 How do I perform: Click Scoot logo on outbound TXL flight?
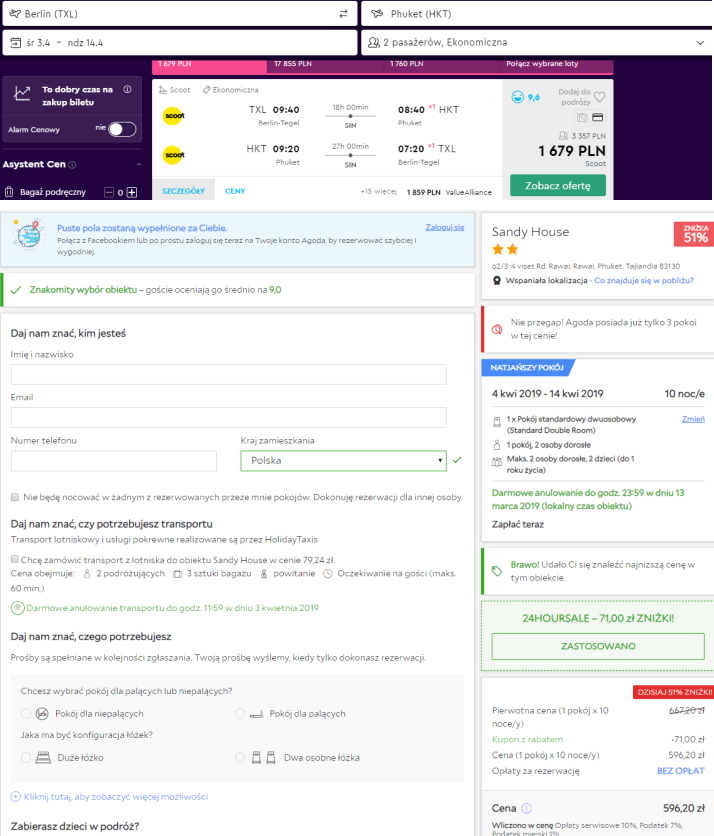click(174, 115)
